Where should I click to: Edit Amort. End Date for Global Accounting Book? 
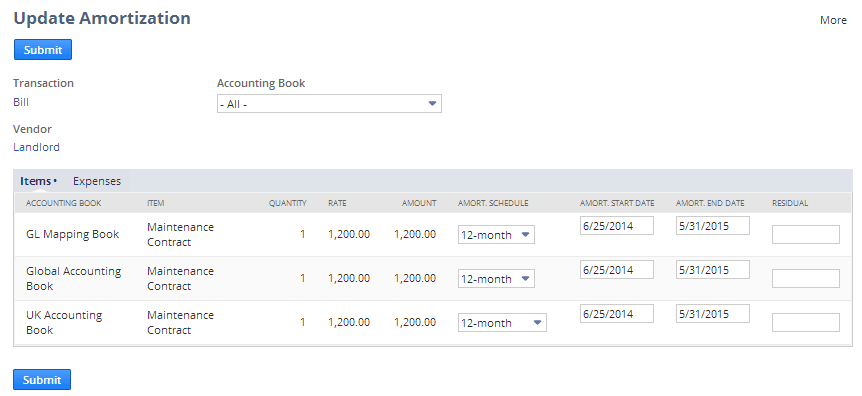pyautogui.click(x=713, y=270)
